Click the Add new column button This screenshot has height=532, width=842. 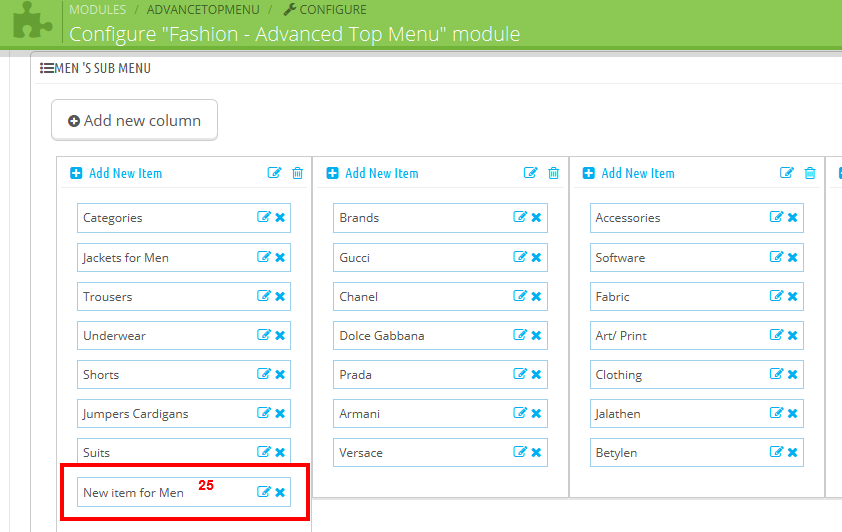[134, 120]
